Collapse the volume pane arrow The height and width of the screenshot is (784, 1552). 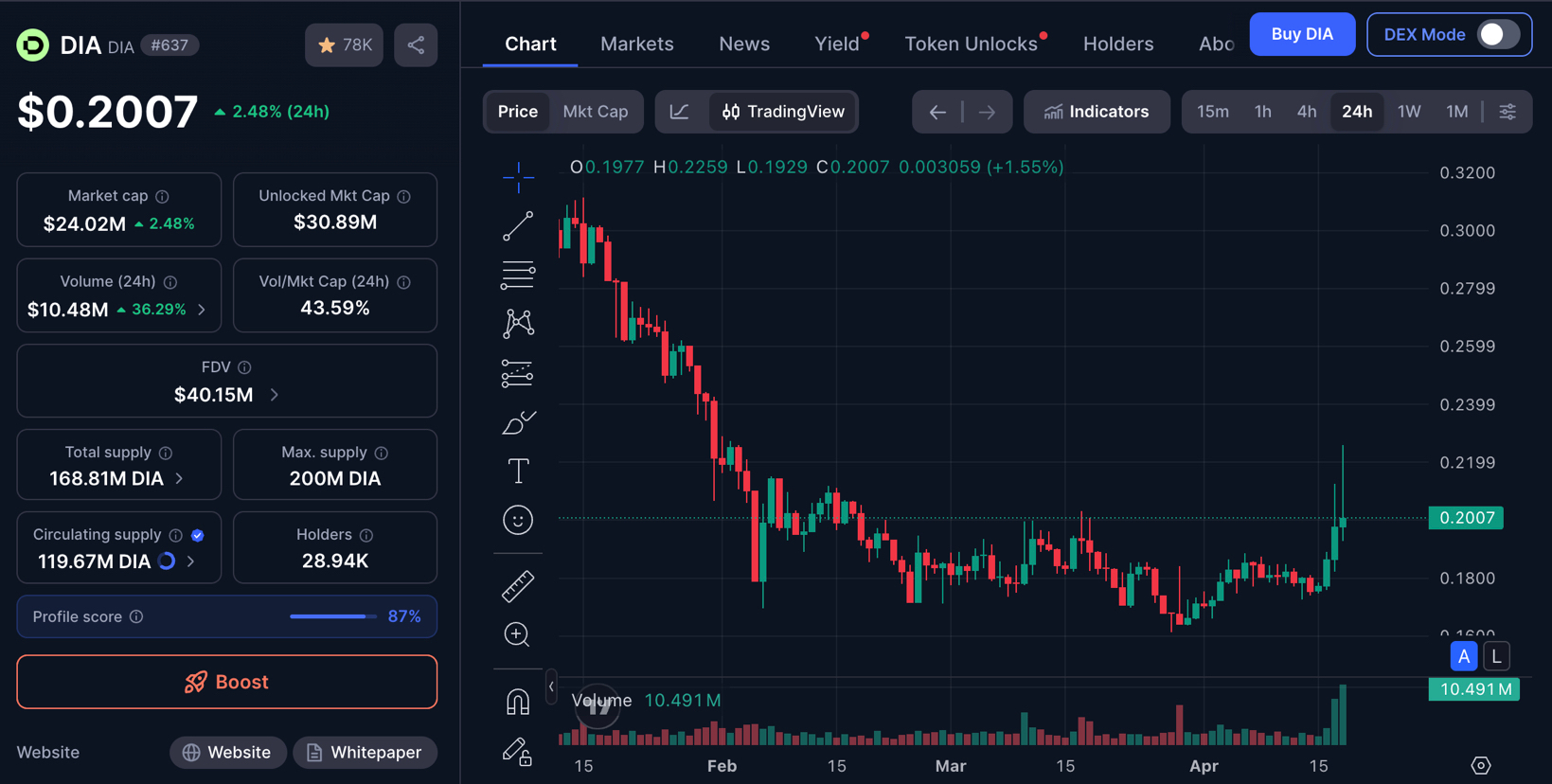[551, 686]
